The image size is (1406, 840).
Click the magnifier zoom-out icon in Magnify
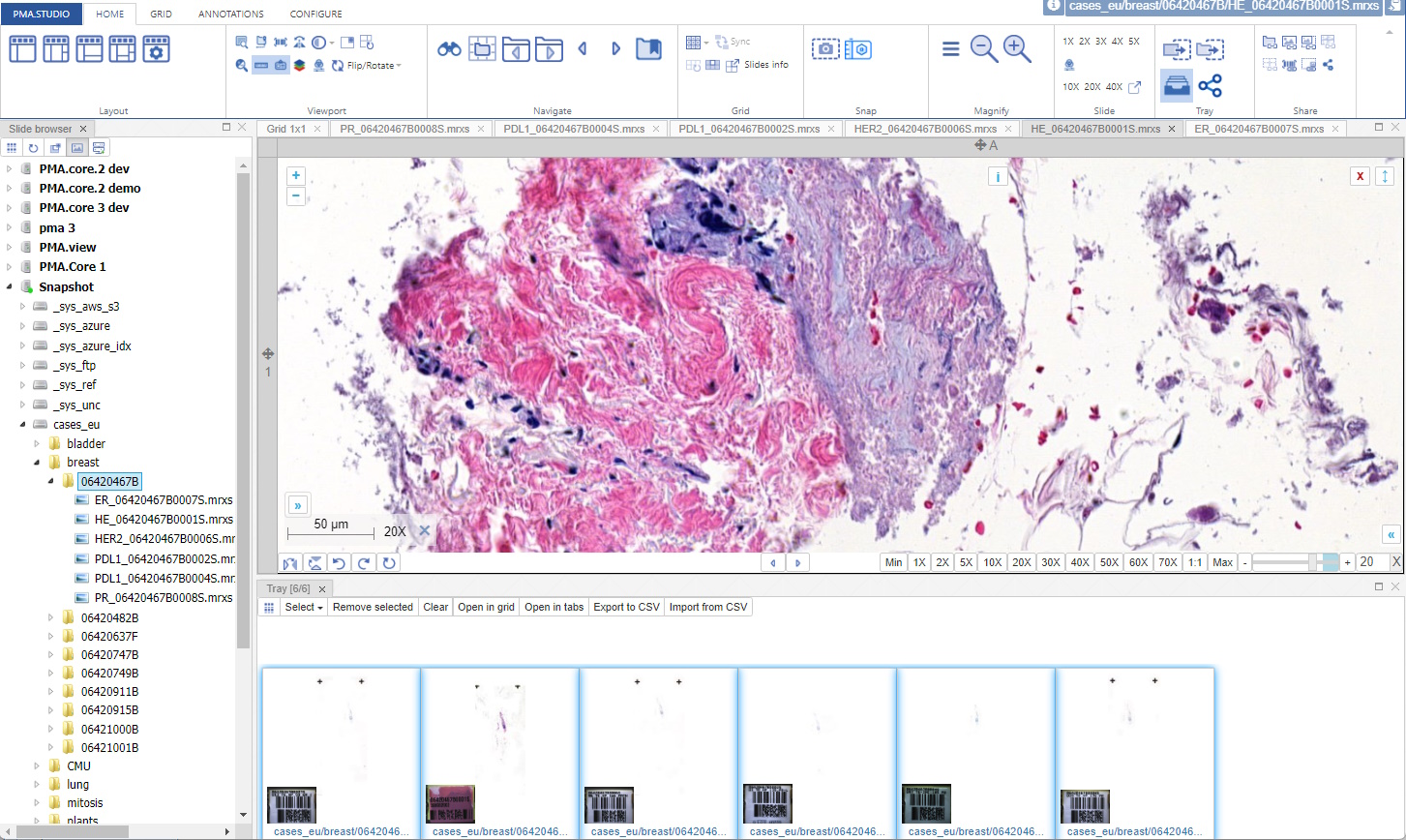[x=984, y=49]
